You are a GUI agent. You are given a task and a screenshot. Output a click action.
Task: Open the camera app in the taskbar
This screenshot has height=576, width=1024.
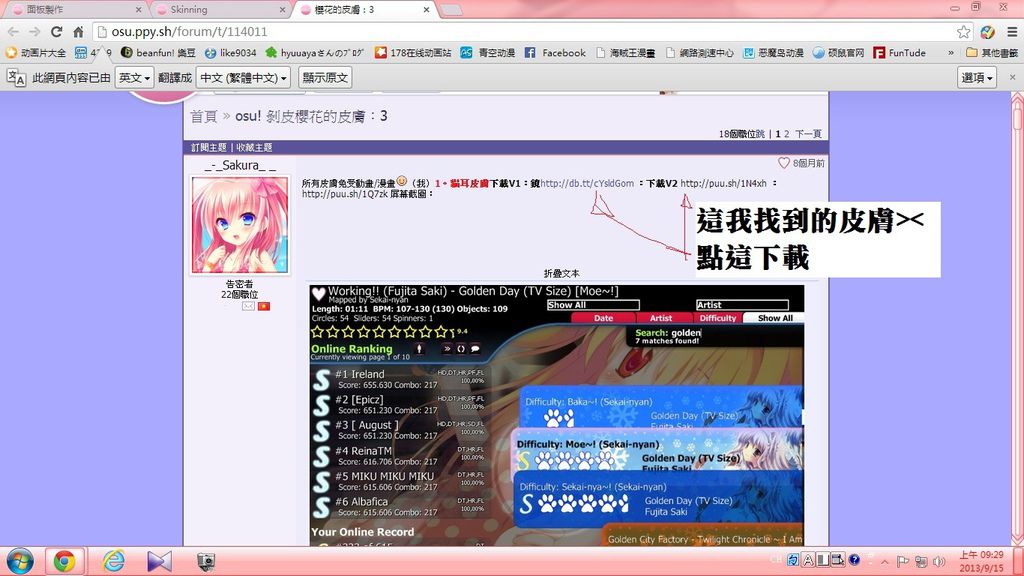[x=206, y=561]
